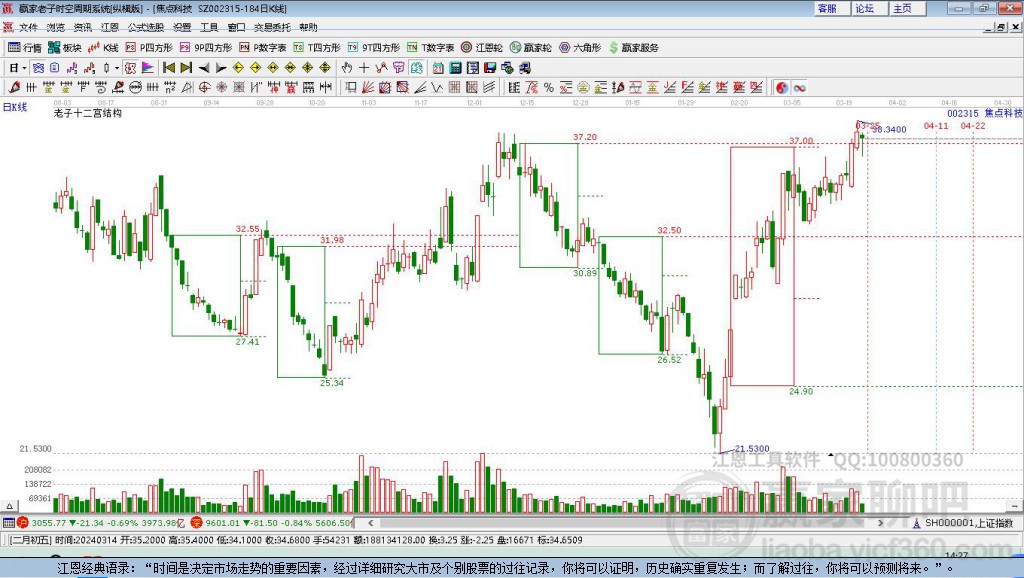
Task: Collapse the volume panel triangle button
Action: 9,506
